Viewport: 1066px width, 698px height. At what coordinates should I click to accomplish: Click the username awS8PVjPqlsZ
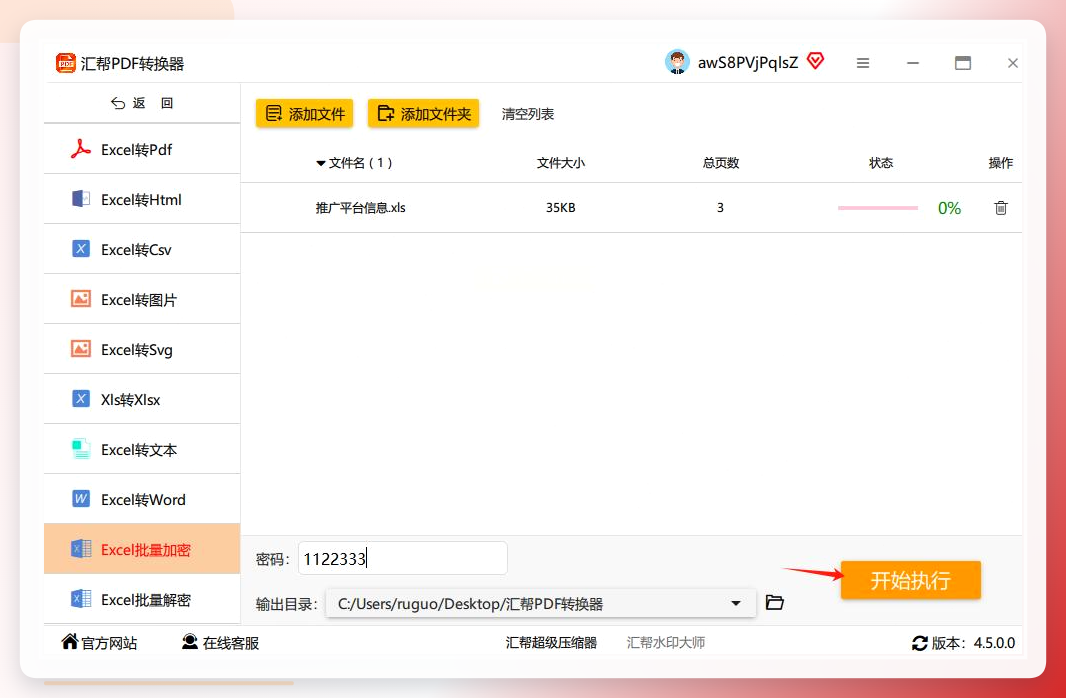click(x=748, y=63)
